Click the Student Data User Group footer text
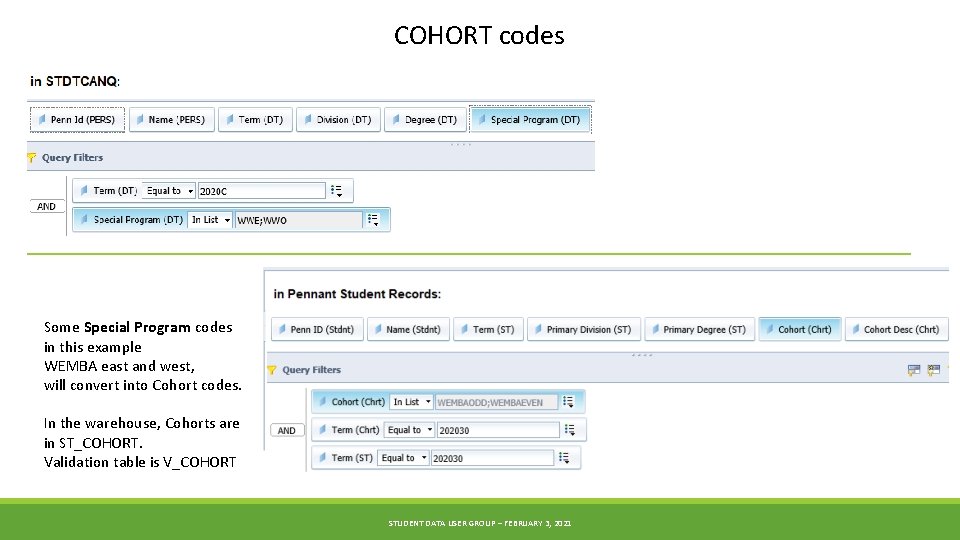Viewport: 960px width, 540px height. click(480, 523)
